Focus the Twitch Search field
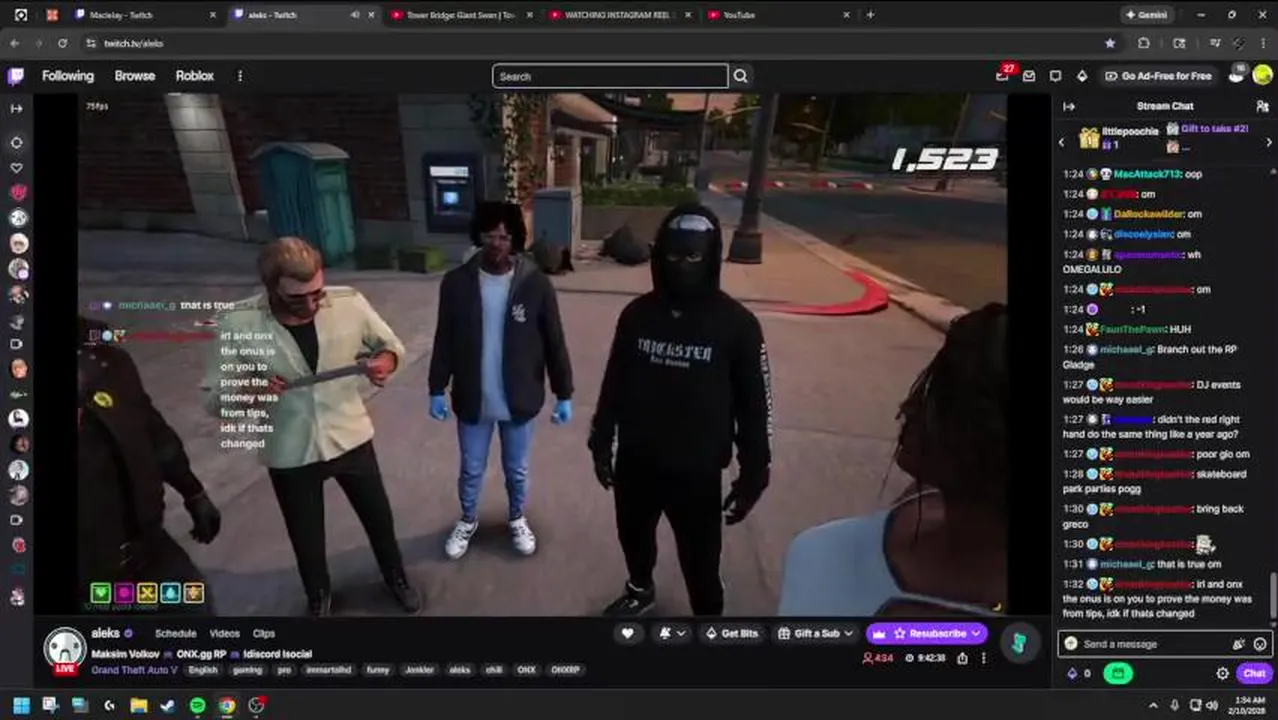The image size is (1278, 720). (x=610, y=76)
